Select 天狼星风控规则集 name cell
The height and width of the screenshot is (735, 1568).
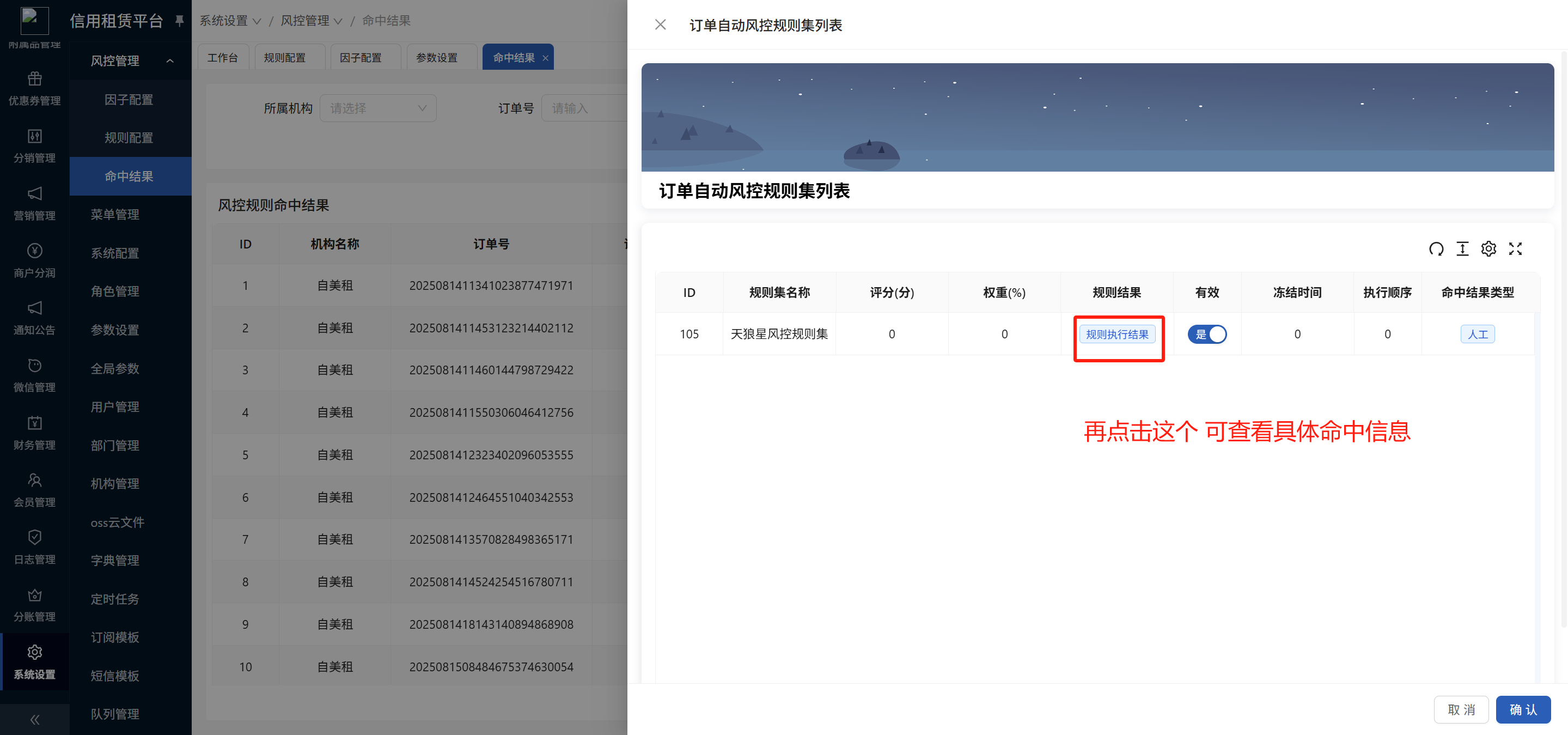point(779,333)
